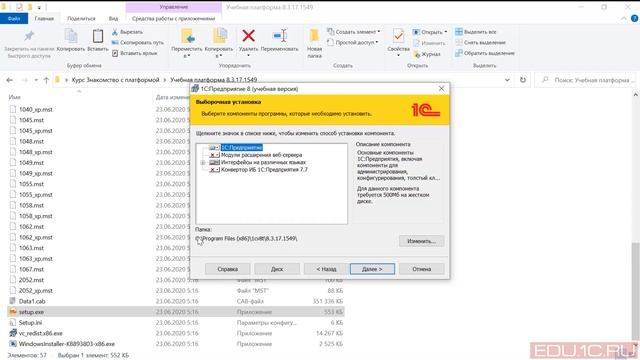Click the Копировать в icon
The height and width of the screenshot is (360, 640).
click(219, 36)
